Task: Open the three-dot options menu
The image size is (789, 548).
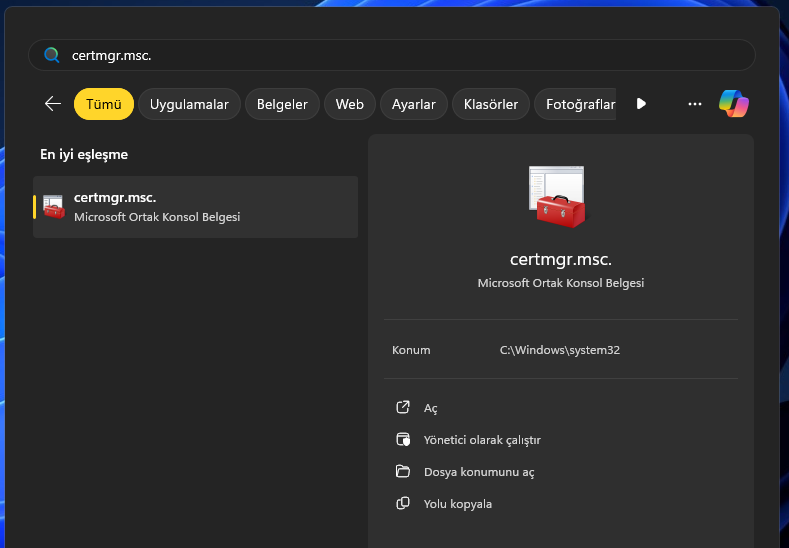Action: pos(695,104)
